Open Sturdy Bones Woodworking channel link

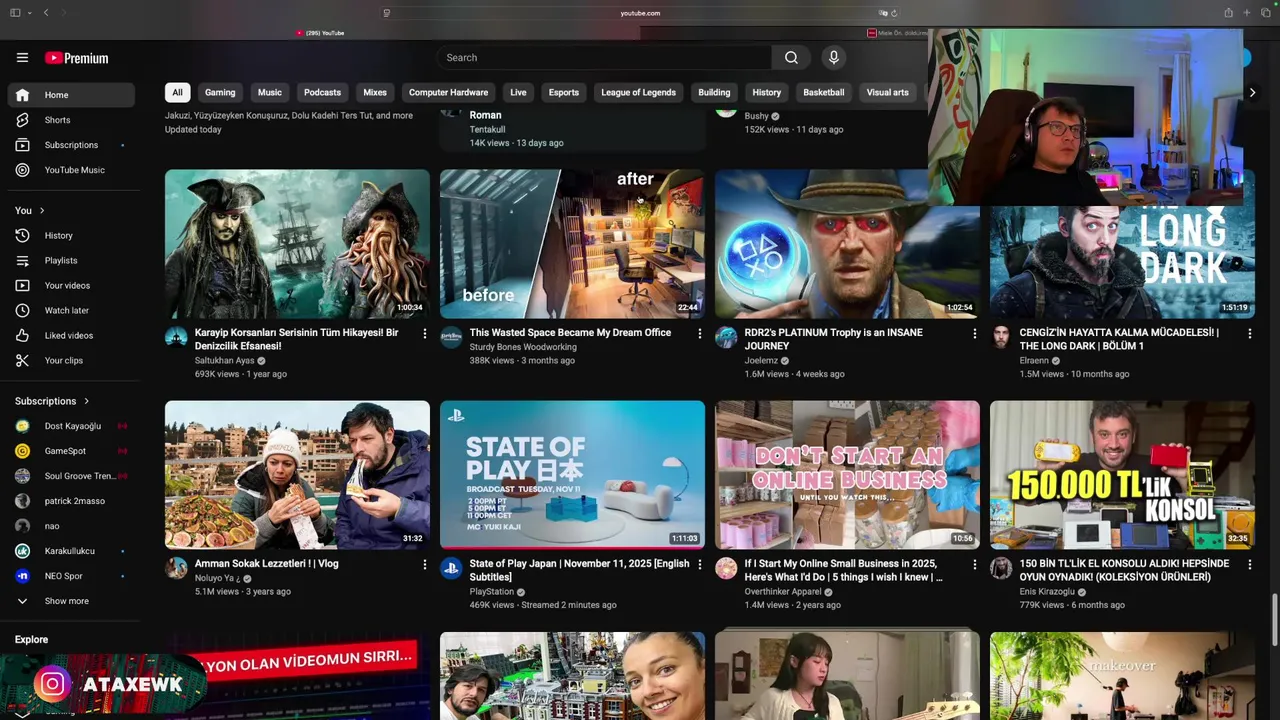[523, 347]
